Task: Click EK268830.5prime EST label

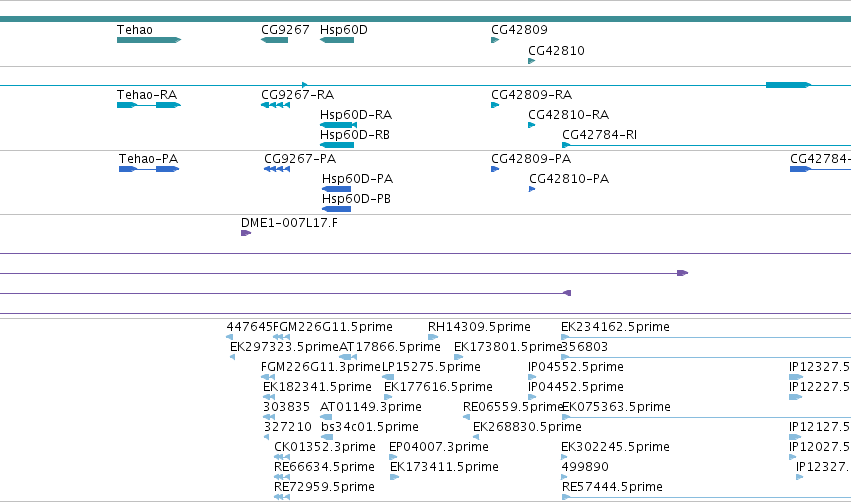Action: pyautogui.click(x=527, y=427)
